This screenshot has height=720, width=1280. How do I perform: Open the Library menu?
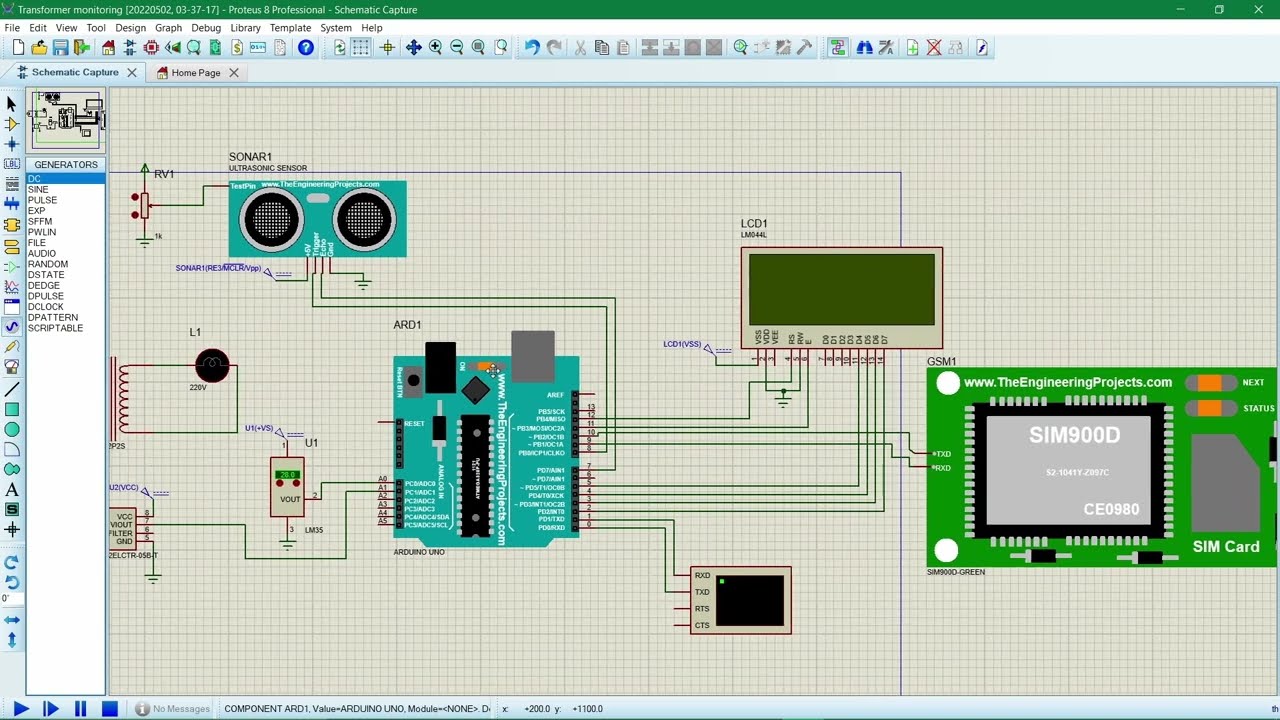[x=245, y=28]
